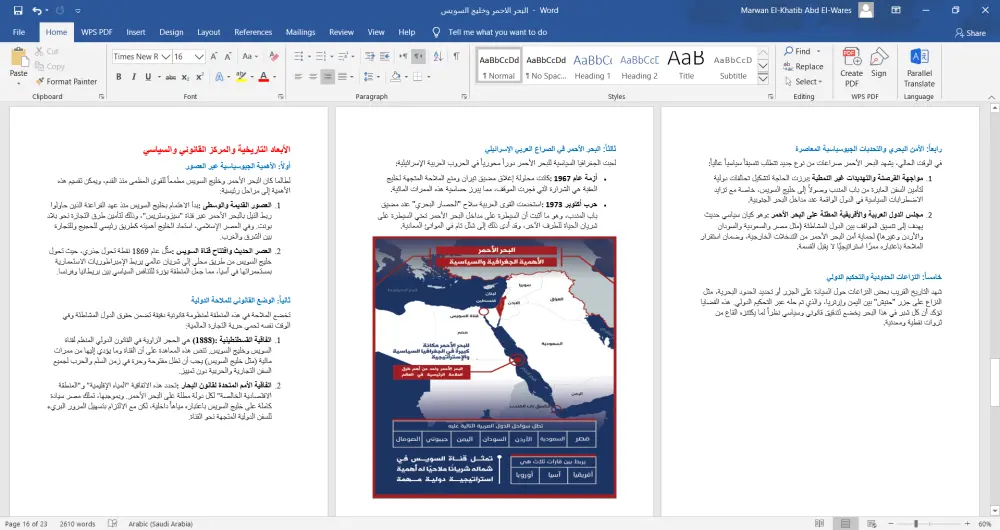Viewport: 1000px width, 530px height.
Task: Open the Change Case dropdown
Action: pyautogui.click(x=250, y=57)
